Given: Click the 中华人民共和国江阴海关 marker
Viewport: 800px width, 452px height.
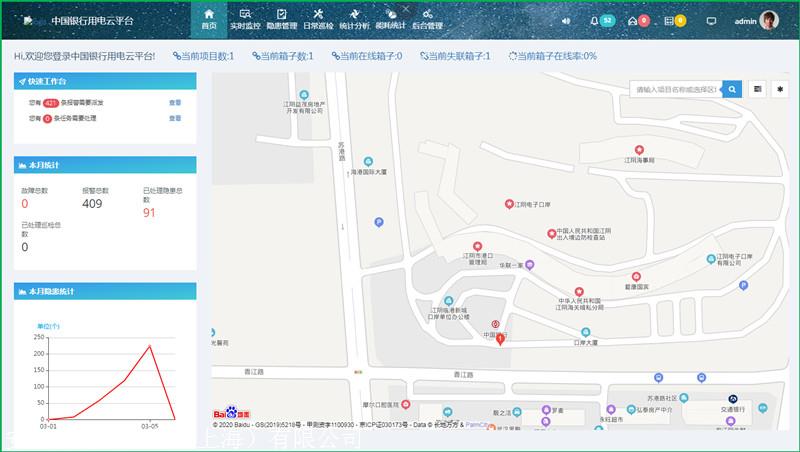Looking at the screenshot, I should pos(579,292).
